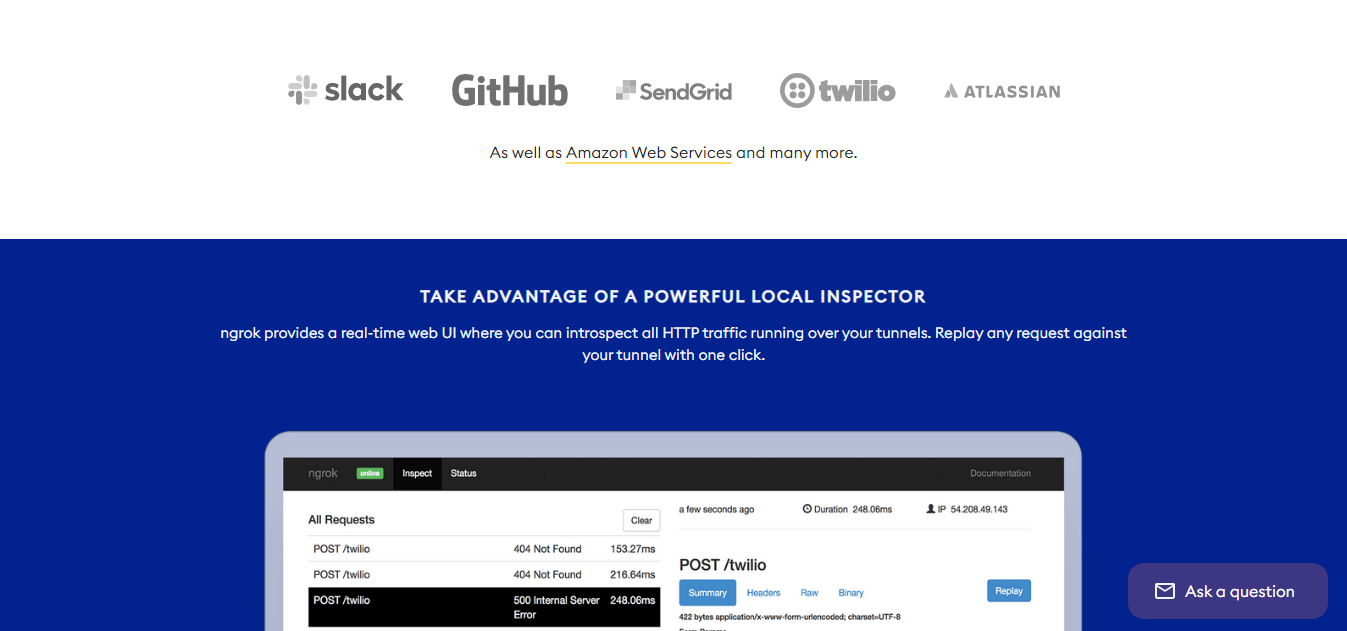Open the Summary tab of the request
Viewport: 1347px width, 631px height.
tap(707, 592)
